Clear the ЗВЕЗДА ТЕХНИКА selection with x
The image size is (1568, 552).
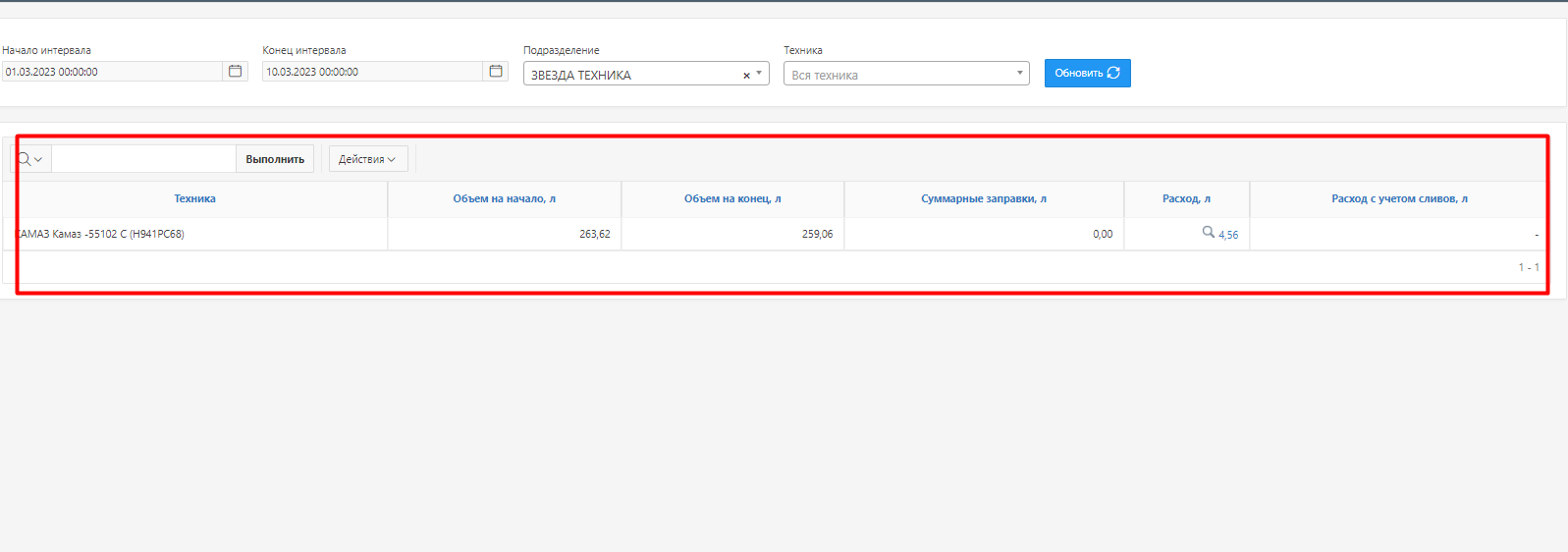(746, 76)
